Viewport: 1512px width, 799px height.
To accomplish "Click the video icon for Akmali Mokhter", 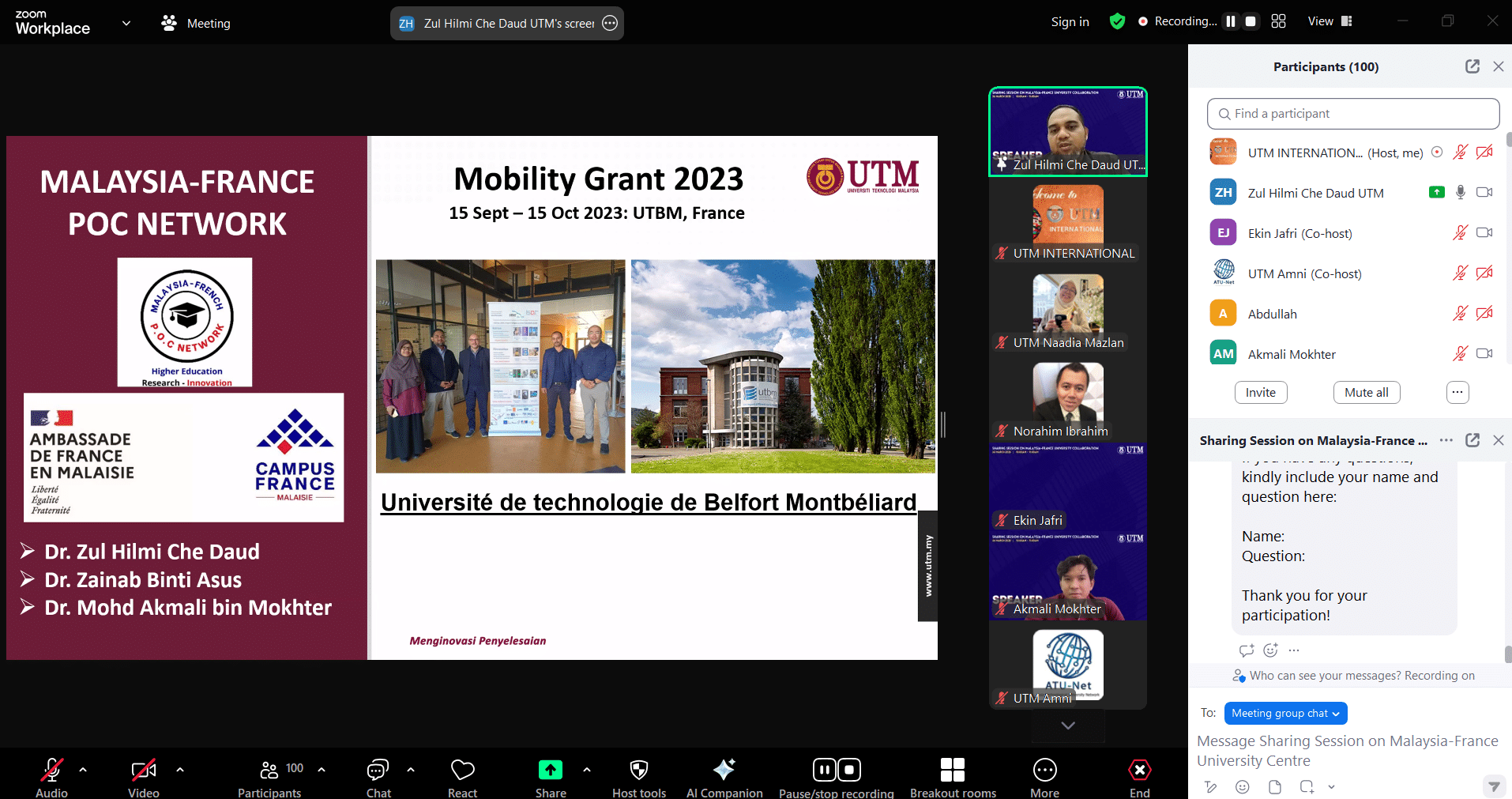I will (1484, 353).
